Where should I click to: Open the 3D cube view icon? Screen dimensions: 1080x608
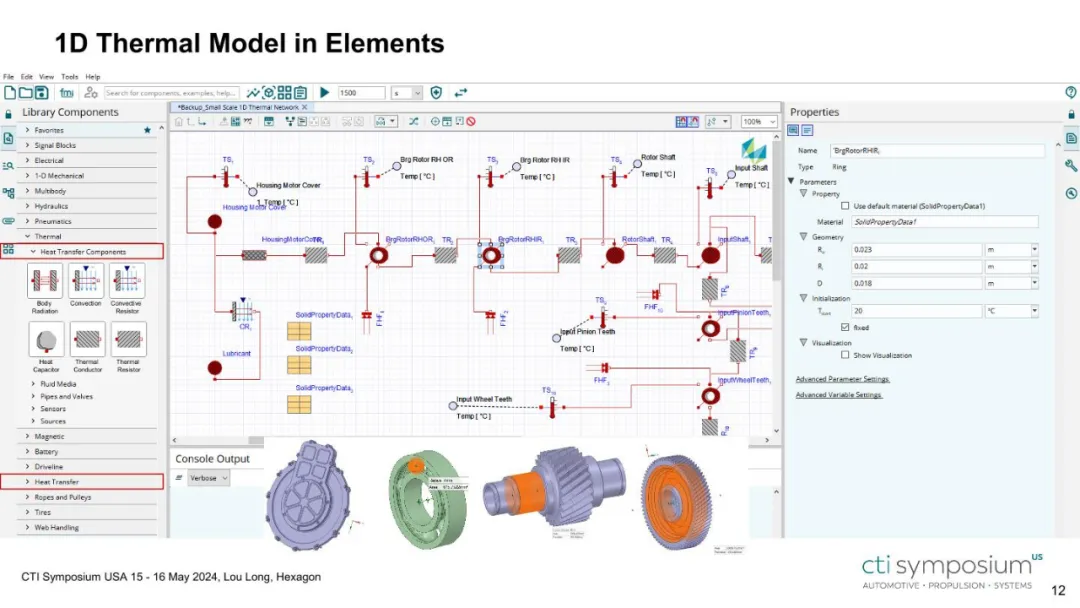269,92
